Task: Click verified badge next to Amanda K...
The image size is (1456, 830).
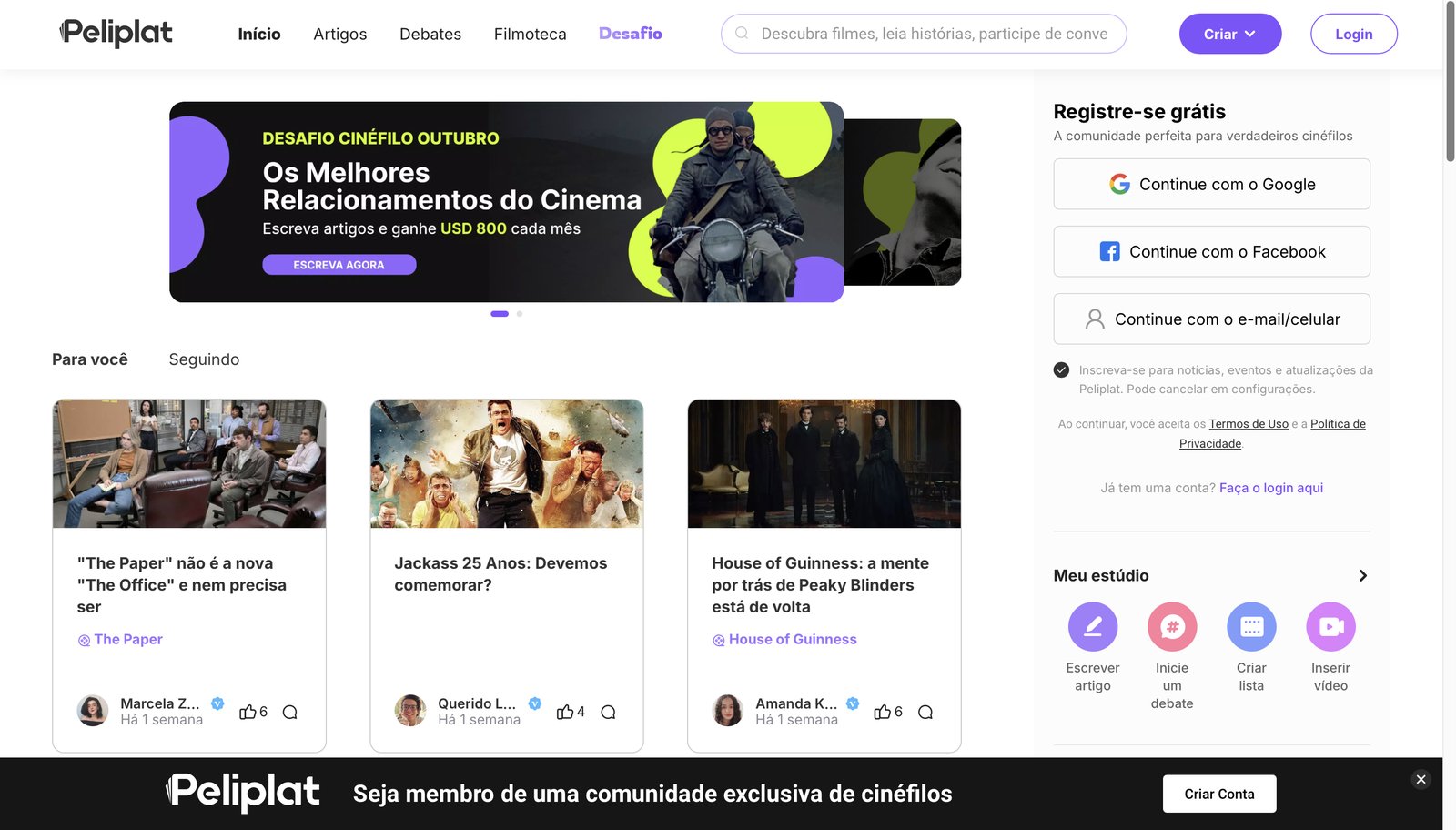Action: tap(853, 703)
